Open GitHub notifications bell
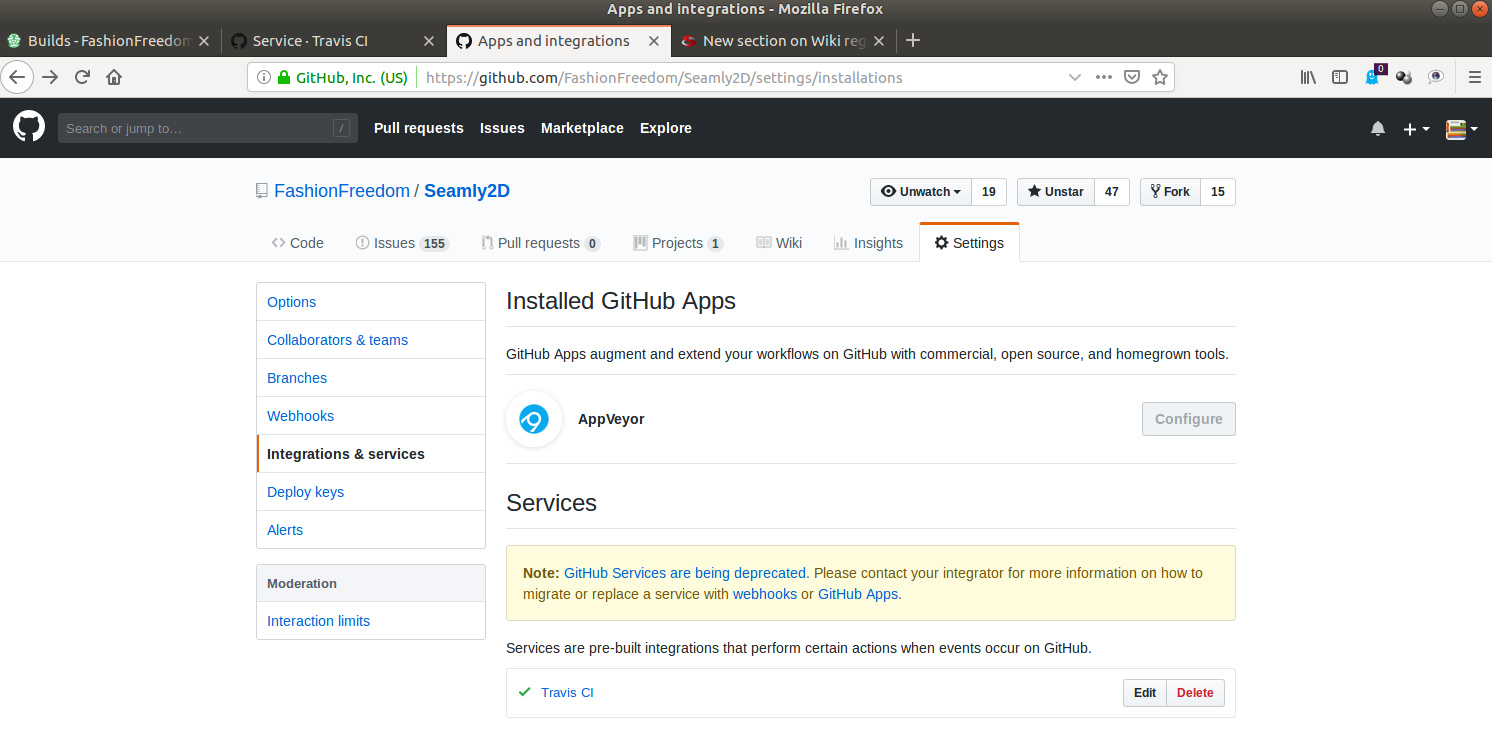This screenshot has width=1492, height=754. click(x=1378, y=128)
